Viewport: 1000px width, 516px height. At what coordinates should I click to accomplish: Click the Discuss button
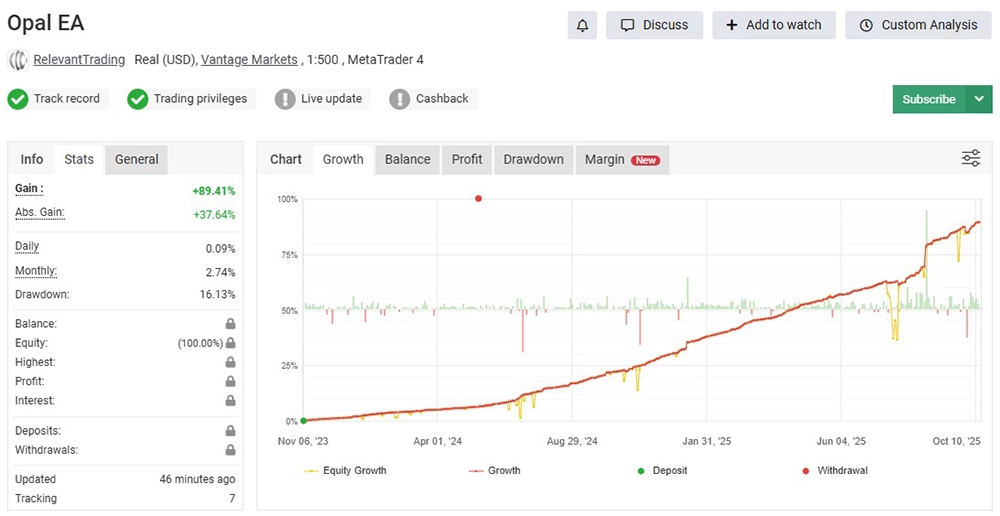click(654, 25)
